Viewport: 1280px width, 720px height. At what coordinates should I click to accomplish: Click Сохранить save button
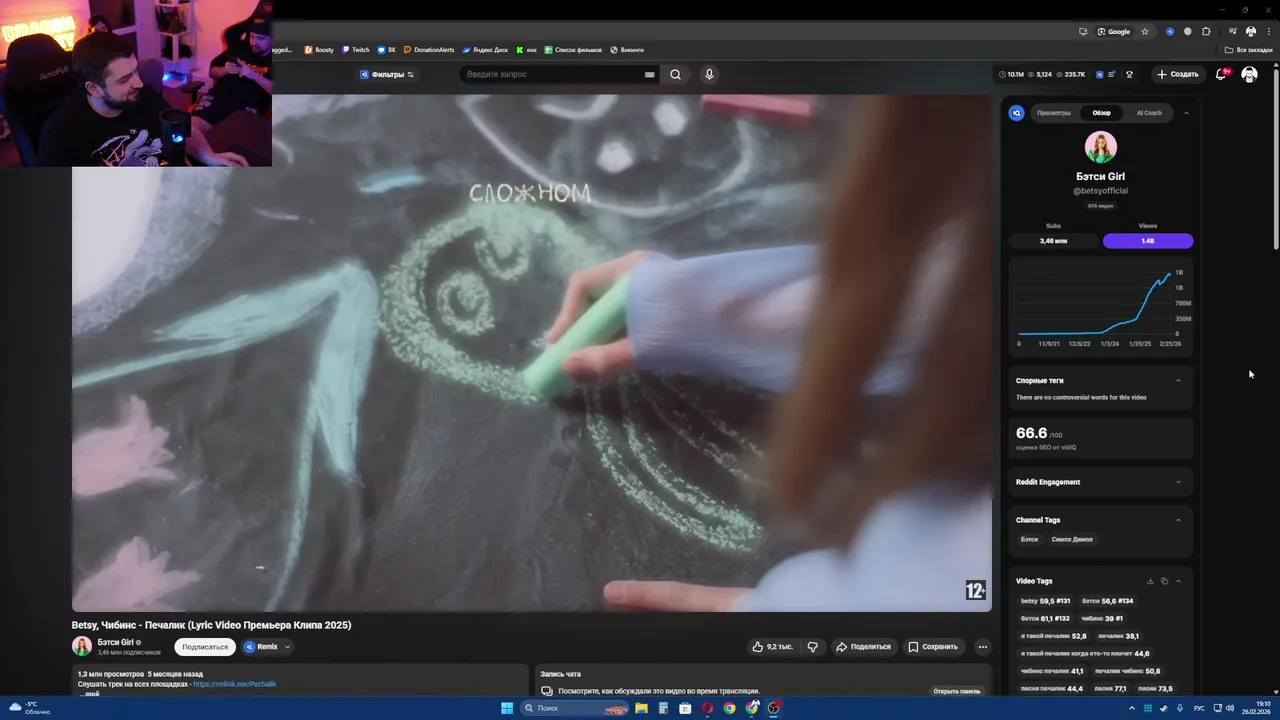[x=933, y=647]
